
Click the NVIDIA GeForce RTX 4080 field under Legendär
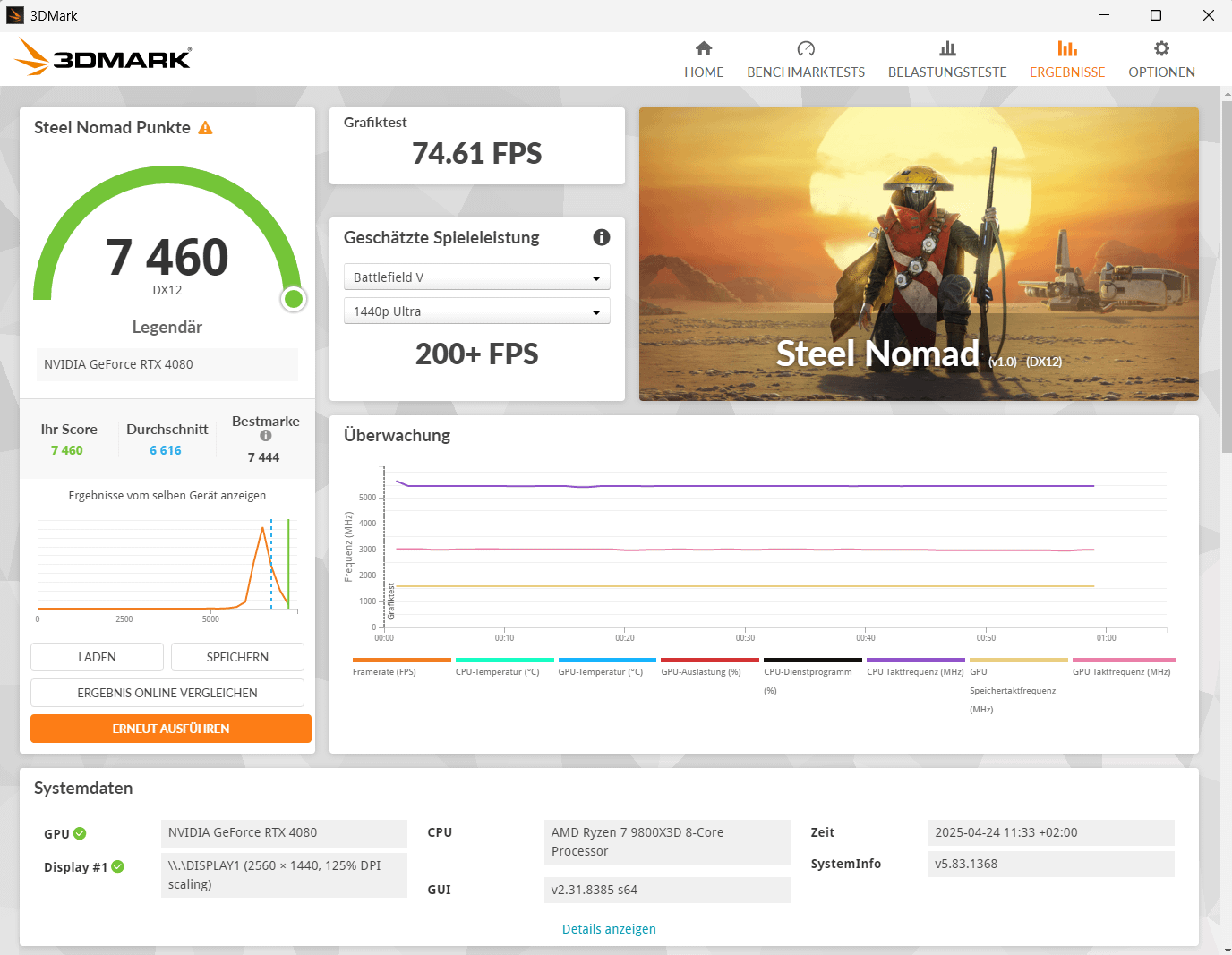click(x=167, y=364)
